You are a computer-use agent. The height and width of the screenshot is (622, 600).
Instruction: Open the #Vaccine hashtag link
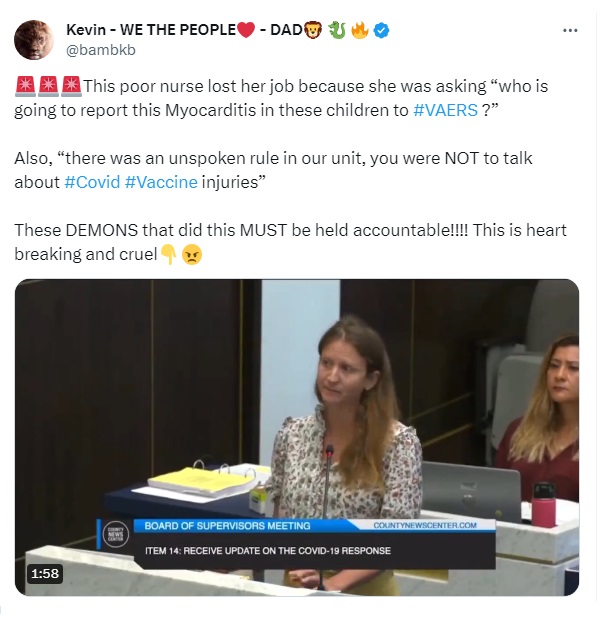[x=161, y=182]
